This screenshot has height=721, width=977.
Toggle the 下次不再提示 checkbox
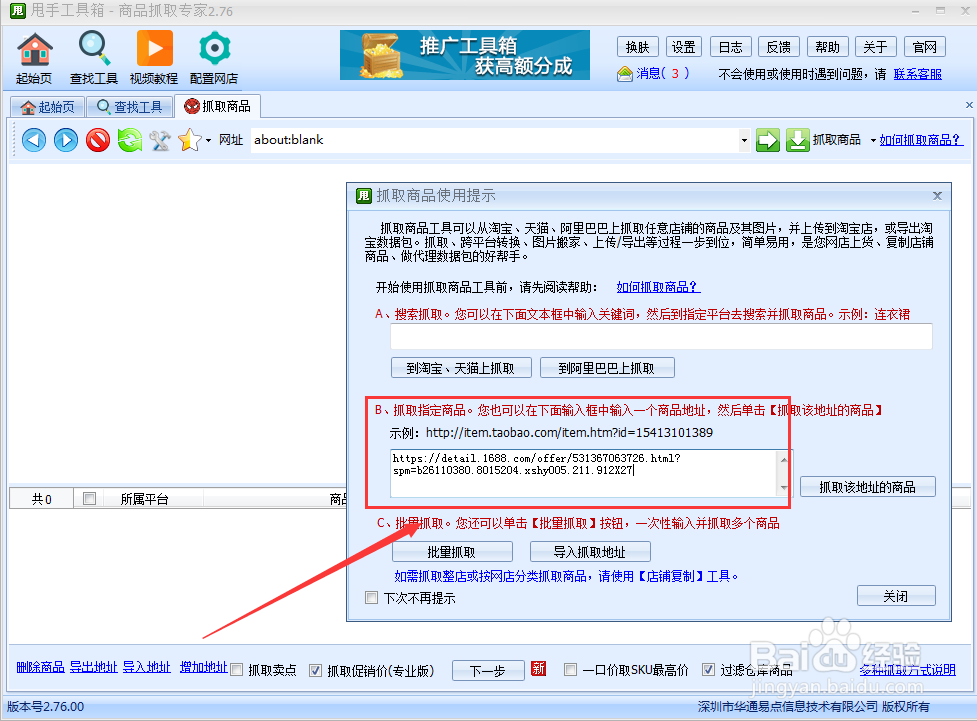(371, 598)
